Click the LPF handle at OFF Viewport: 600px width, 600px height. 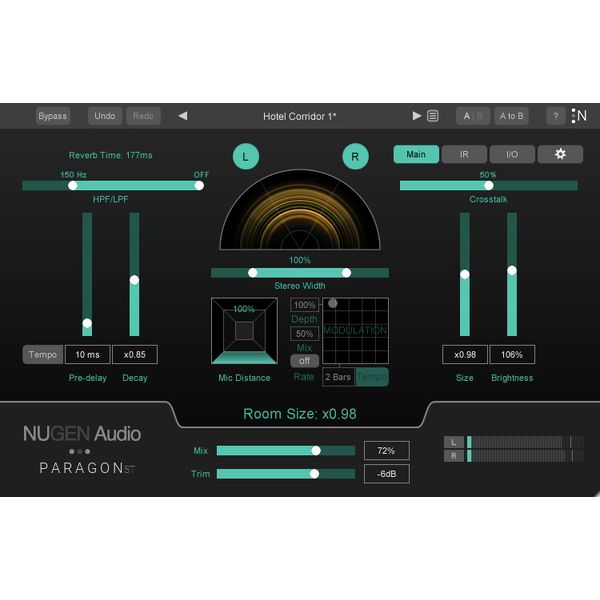pos(199,186)
